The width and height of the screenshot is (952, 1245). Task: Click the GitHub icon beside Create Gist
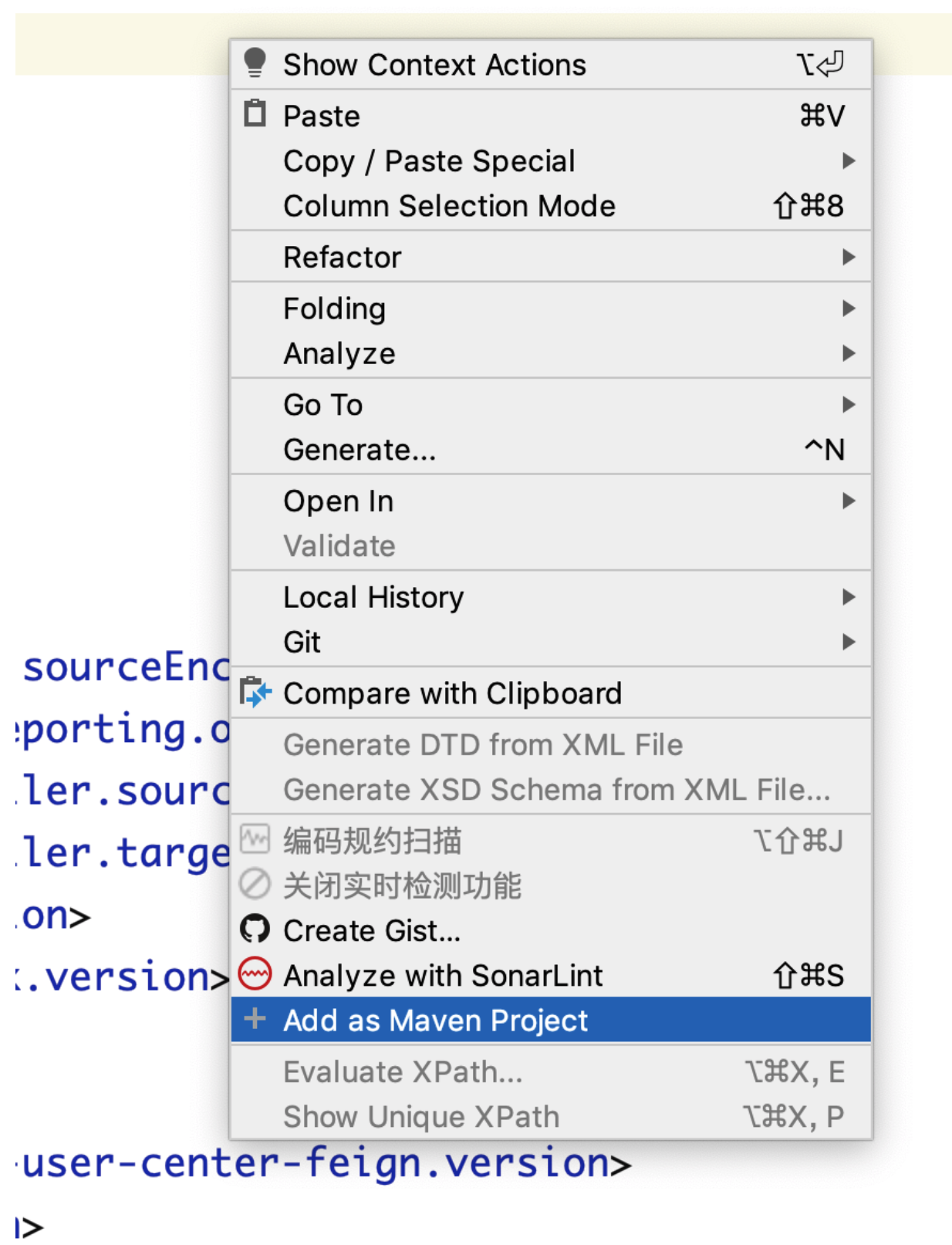255,930
